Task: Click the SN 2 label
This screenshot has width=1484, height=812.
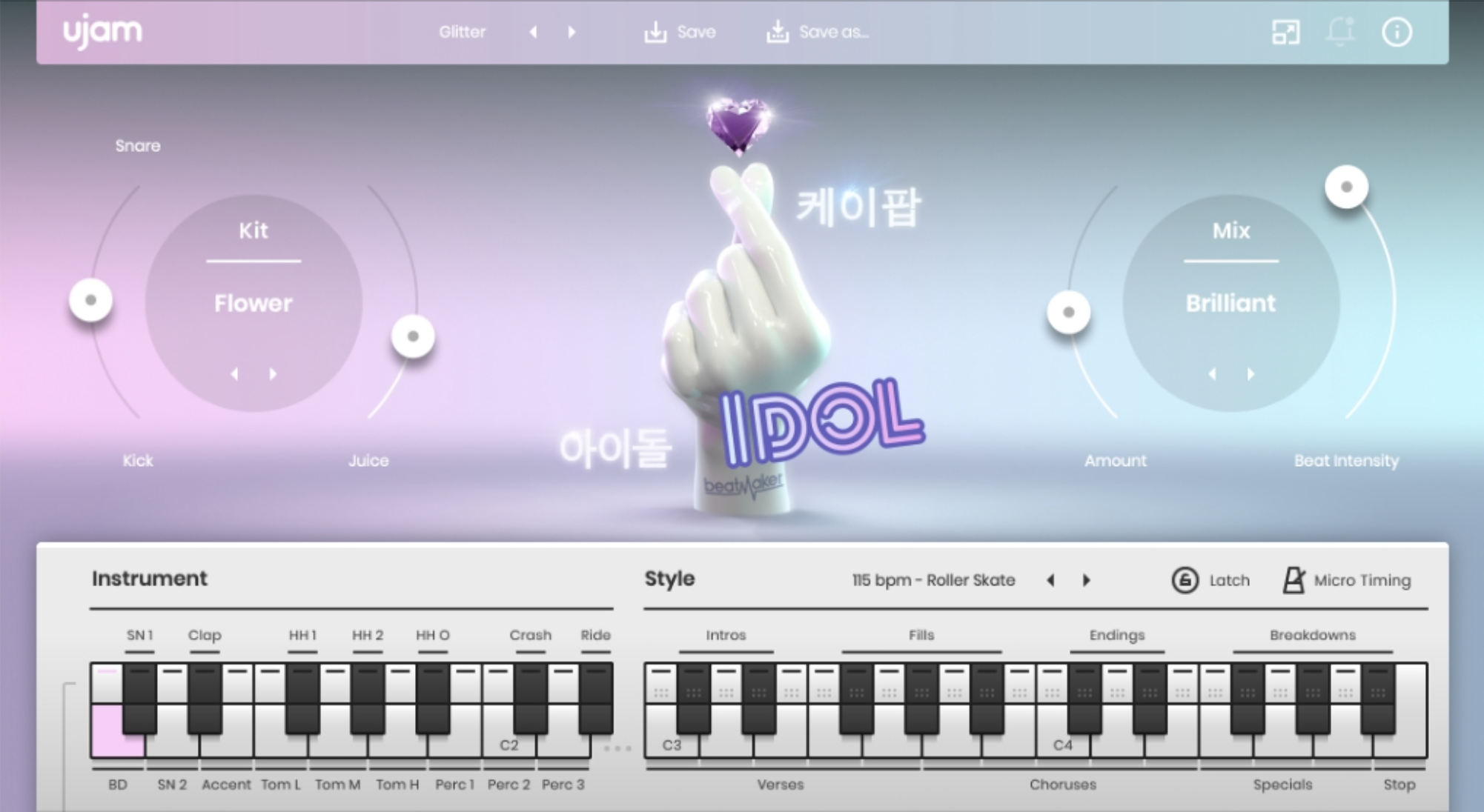Action: 172,785
